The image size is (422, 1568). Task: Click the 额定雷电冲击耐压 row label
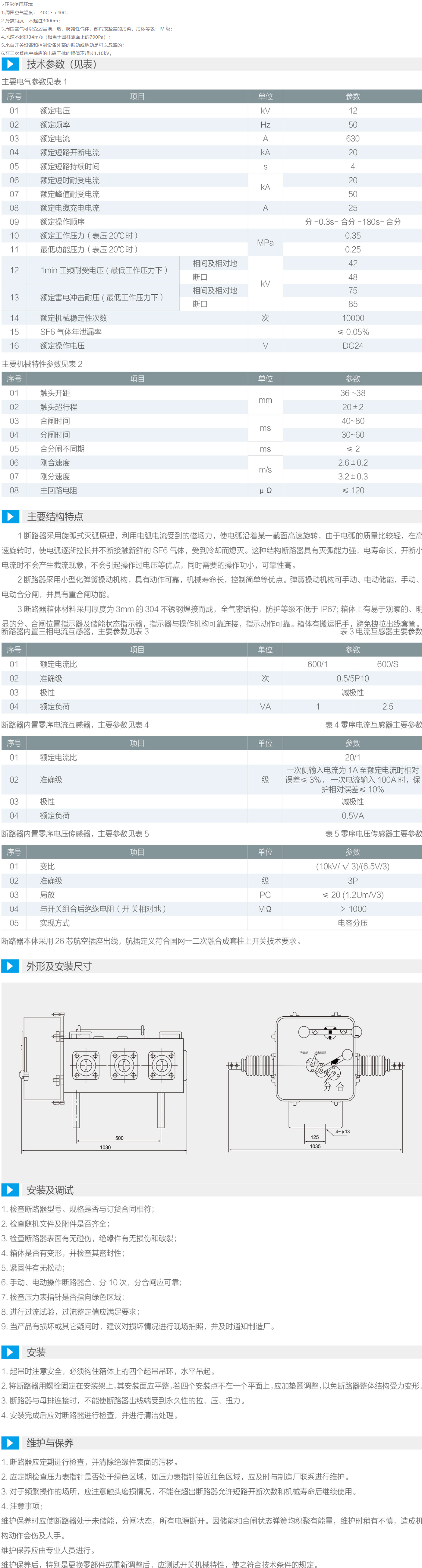click(x=102, y=298)
